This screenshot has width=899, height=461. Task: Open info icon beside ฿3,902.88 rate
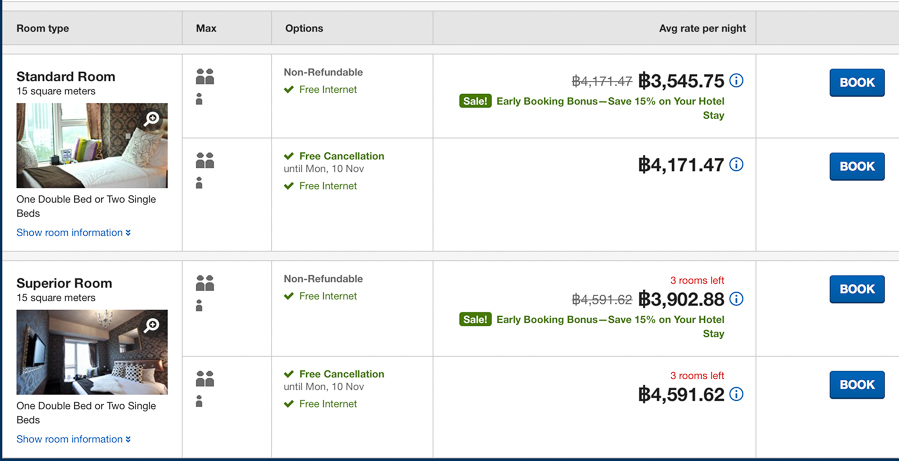click(x=736, y=299)
